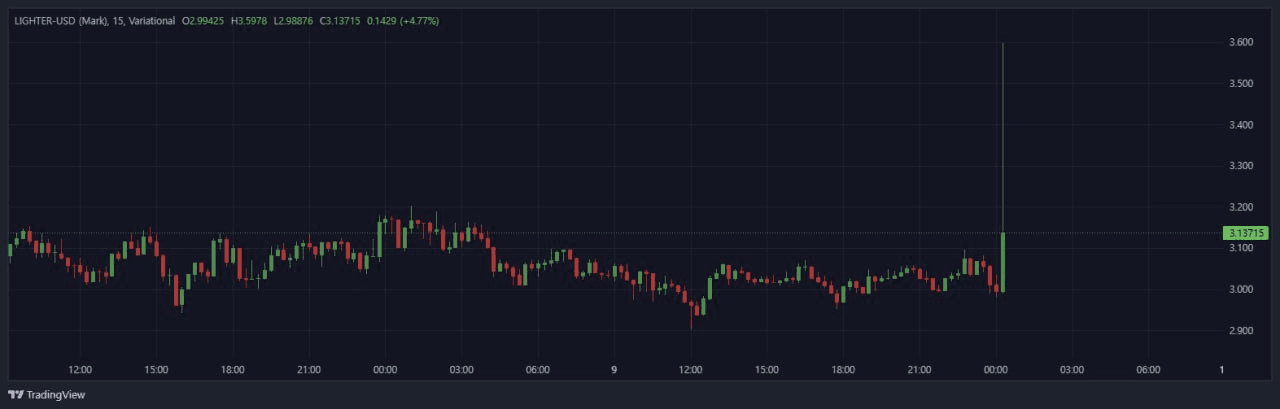
Task: Click the 3.100 price axis label
Action: (1240, 248)
